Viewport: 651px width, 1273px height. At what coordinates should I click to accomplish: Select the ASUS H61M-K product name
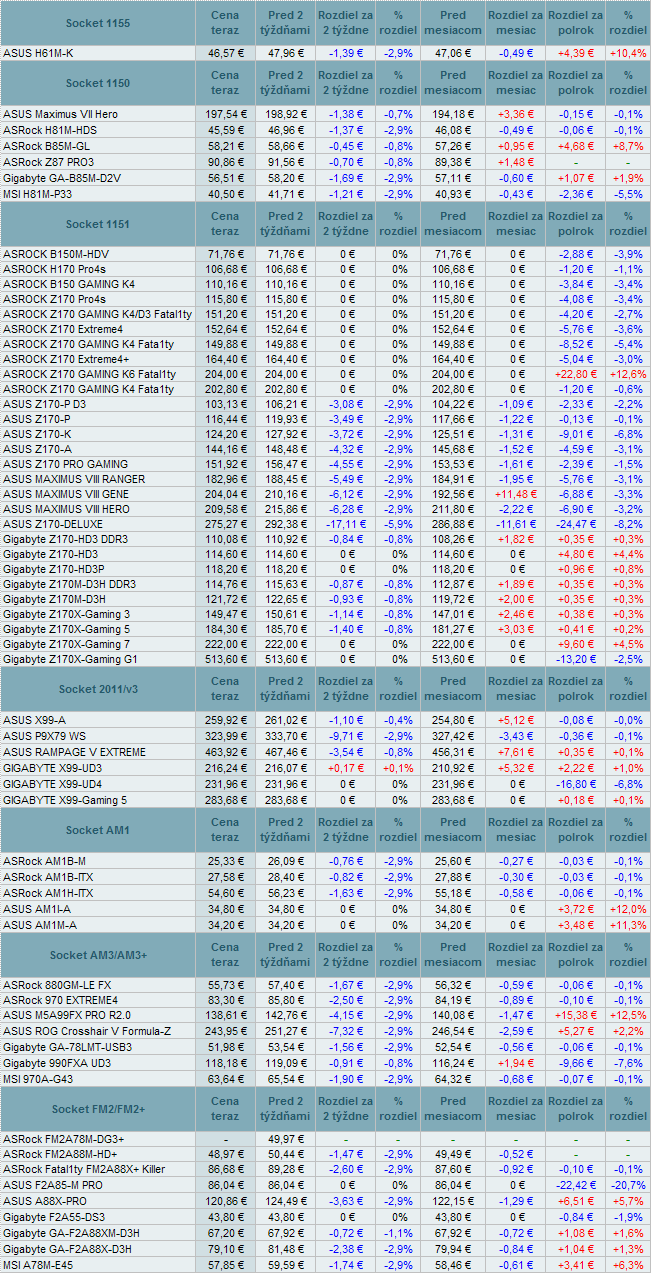(39, 53)
